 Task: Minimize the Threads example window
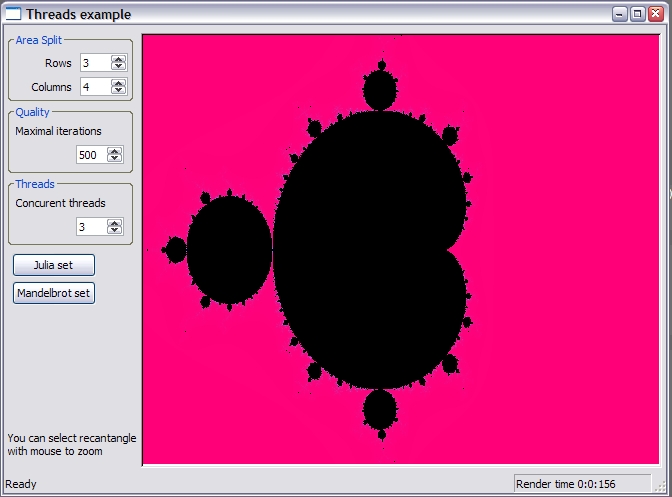coord(621,14)
